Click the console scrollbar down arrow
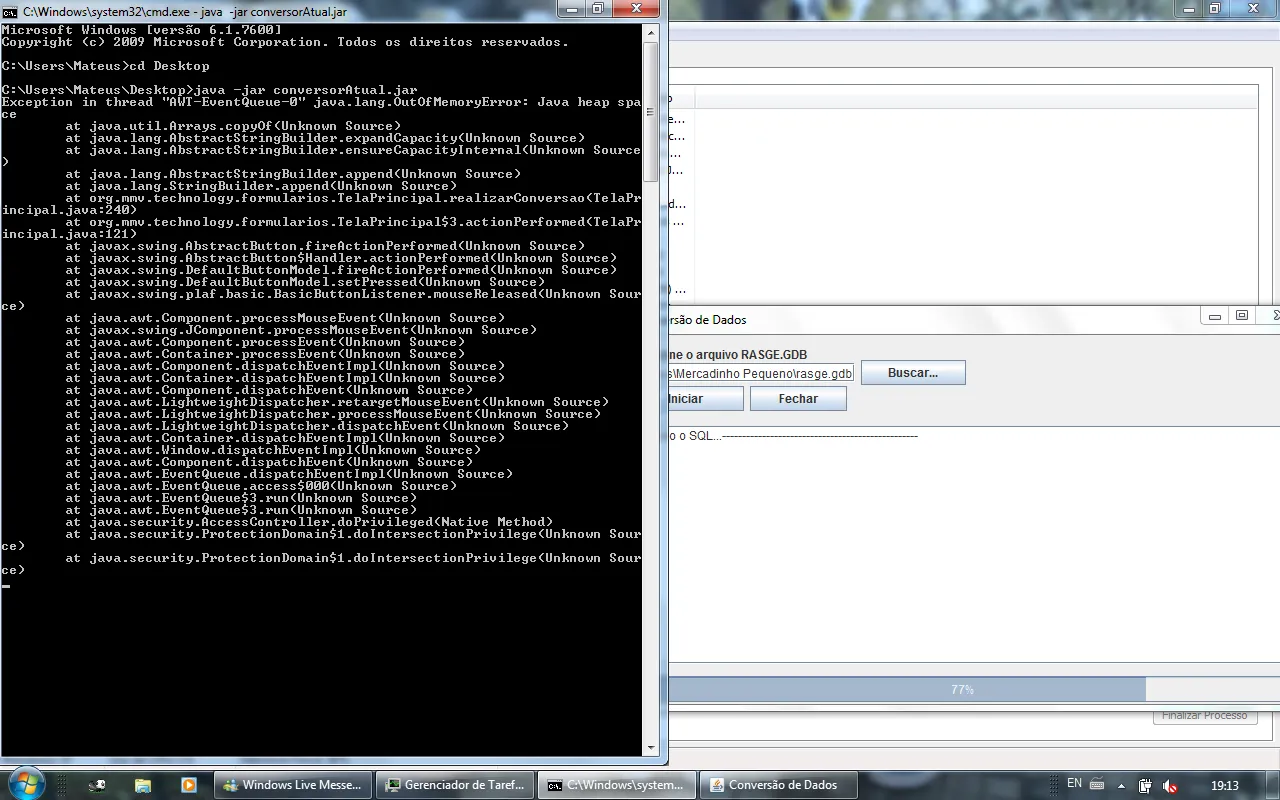 (x=650, y=747)
